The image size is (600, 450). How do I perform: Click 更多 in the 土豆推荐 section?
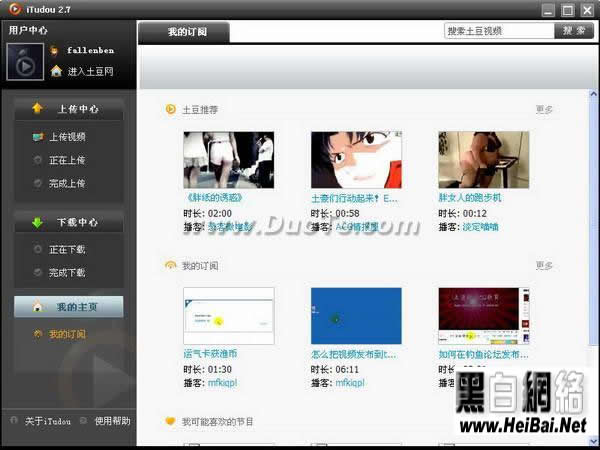[x=544, y=109]
